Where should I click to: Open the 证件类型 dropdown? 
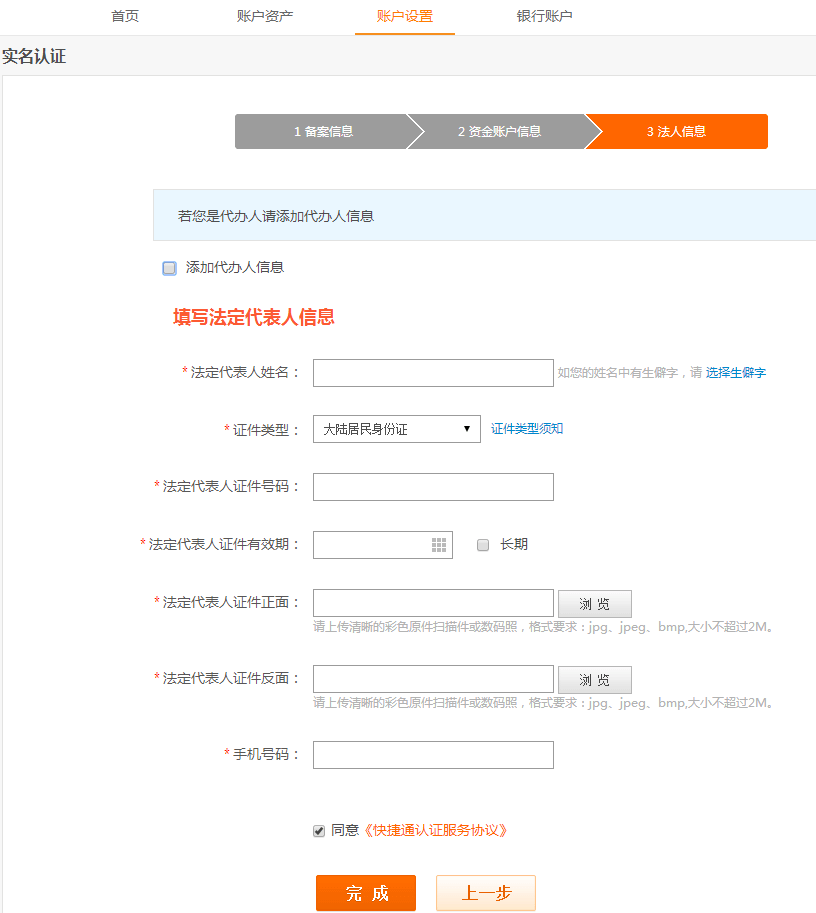click(397, 429)
